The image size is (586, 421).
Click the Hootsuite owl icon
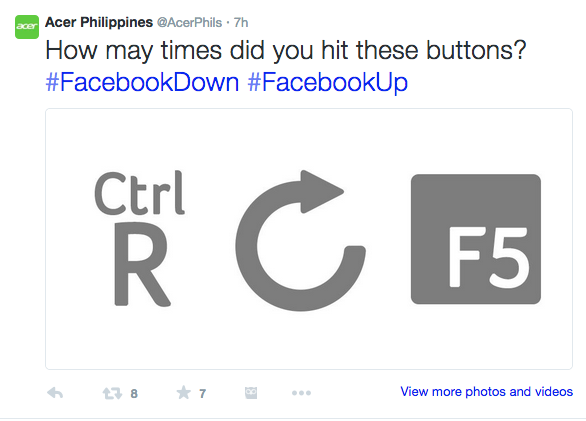click(251, 393)
